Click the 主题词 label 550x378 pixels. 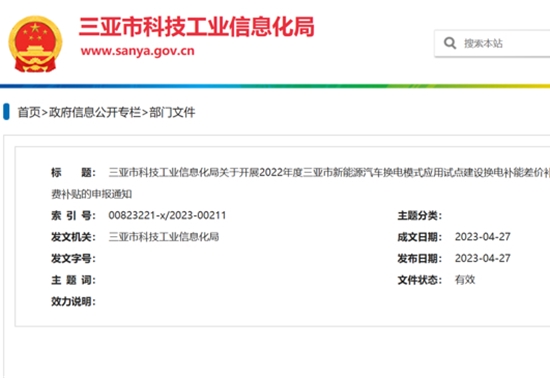(73, 280)
